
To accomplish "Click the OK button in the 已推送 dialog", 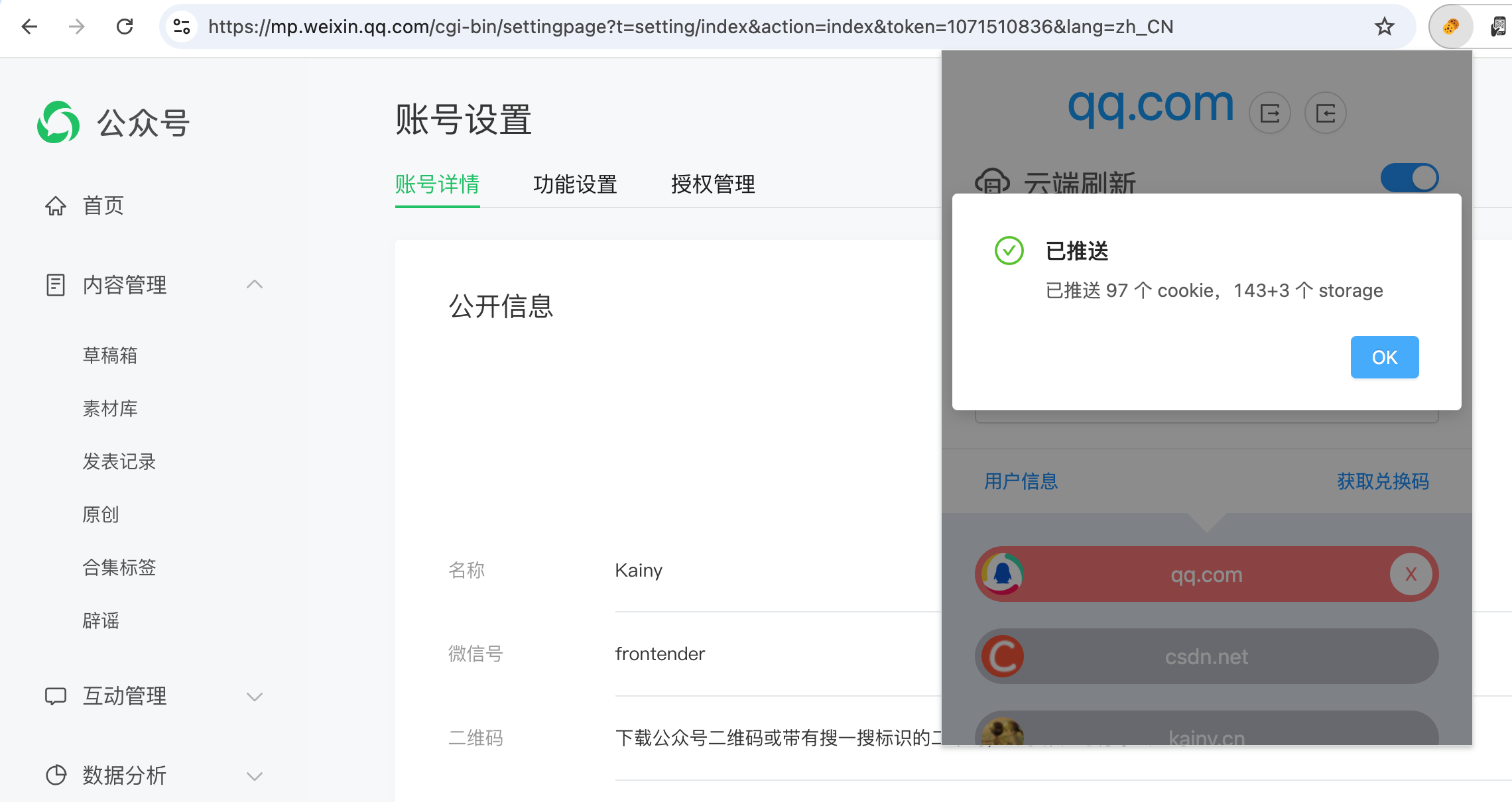I will 1384,357.
